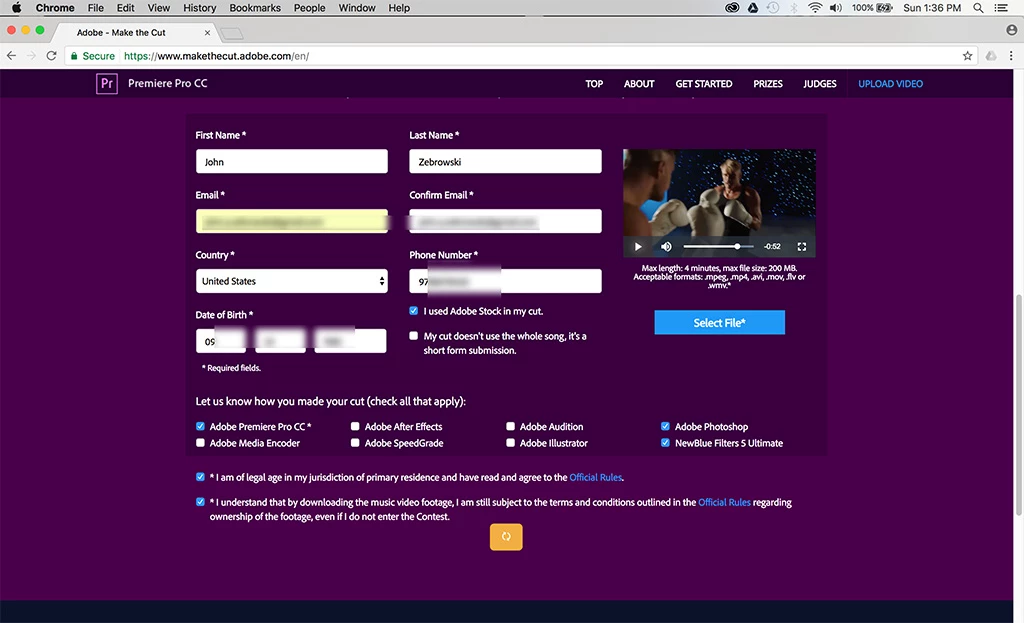
Task: Click the page vertical scrollbar
Action: (x=1018, y=405)
